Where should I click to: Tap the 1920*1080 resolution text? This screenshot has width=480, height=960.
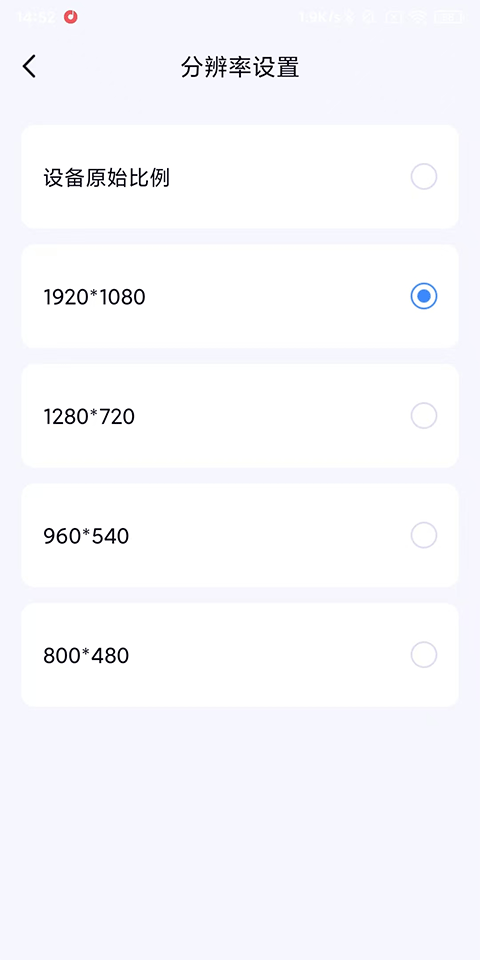pos(94,298)
